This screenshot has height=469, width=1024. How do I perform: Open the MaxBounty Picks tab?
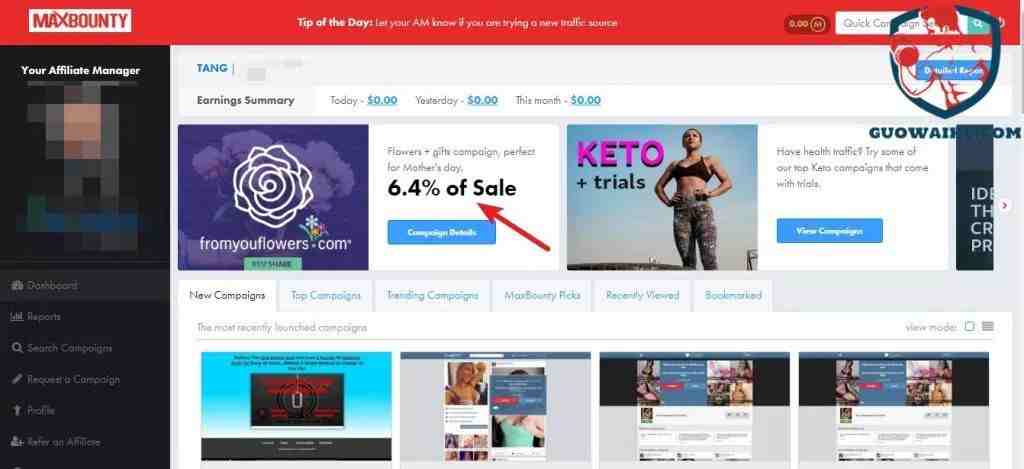coord(542,295)
